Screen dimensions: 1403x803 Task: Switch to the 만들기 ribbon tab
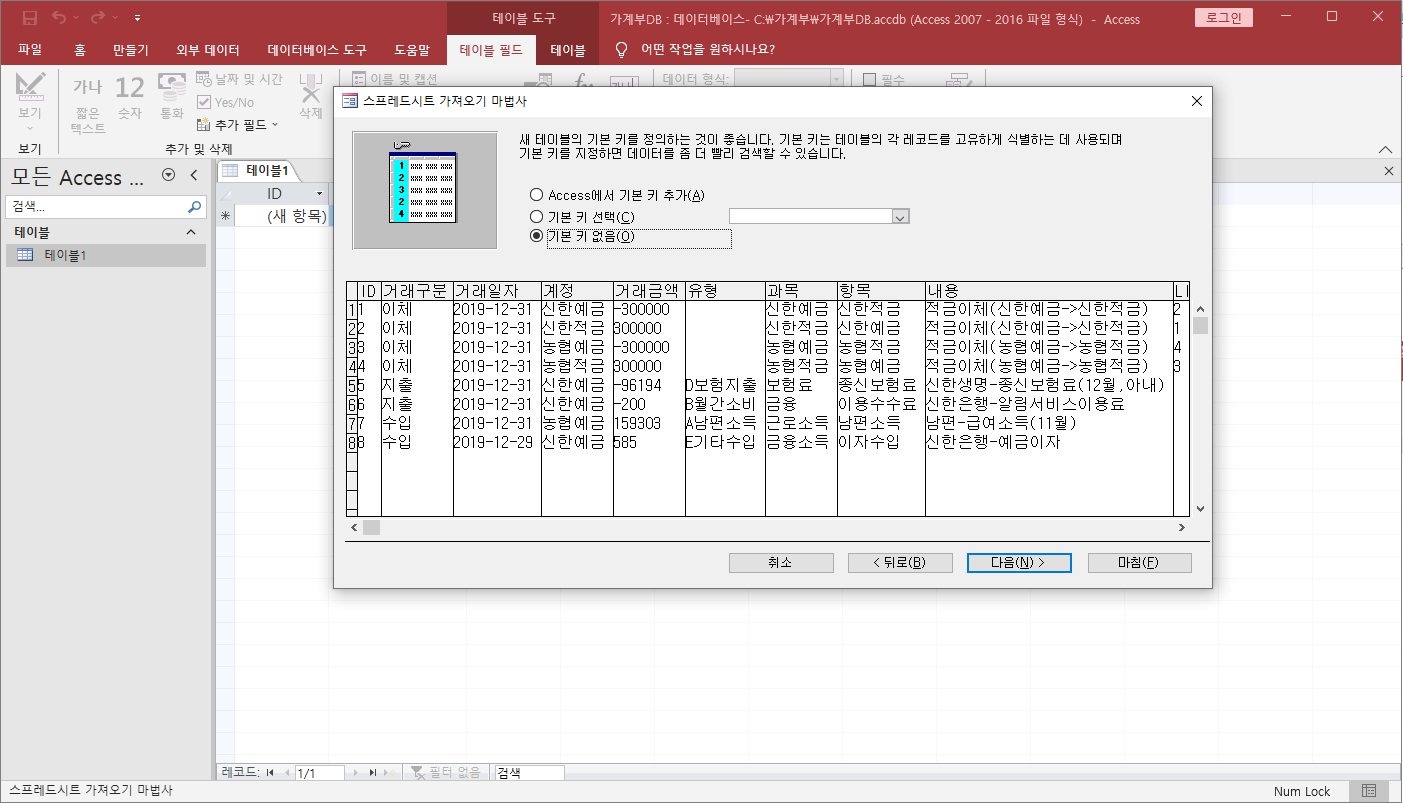pyautogui.click(x=131, y=49)
